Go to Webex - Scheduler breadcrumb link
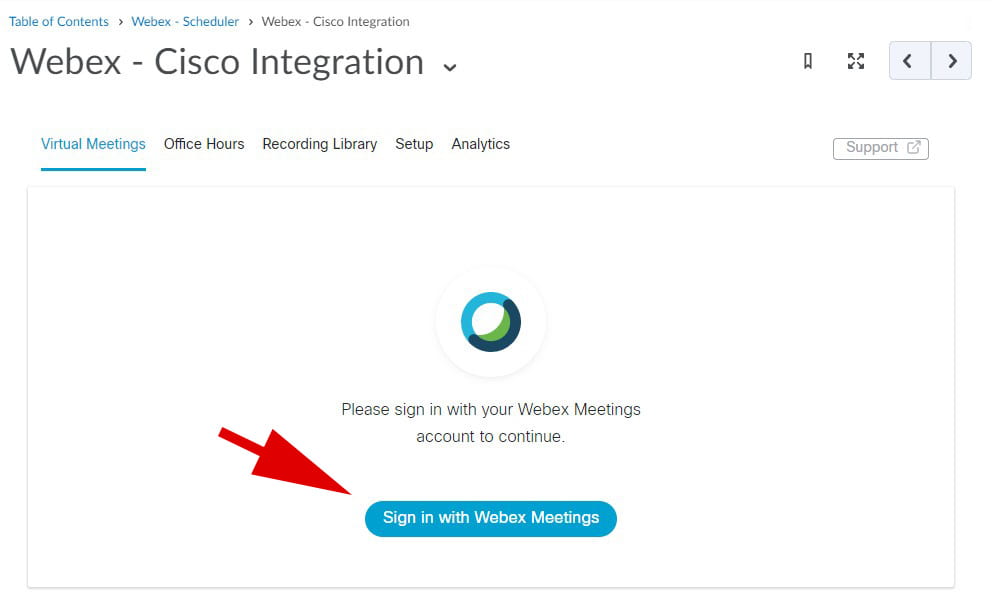This screenshot has height=611, width=992. pos(185,21)
